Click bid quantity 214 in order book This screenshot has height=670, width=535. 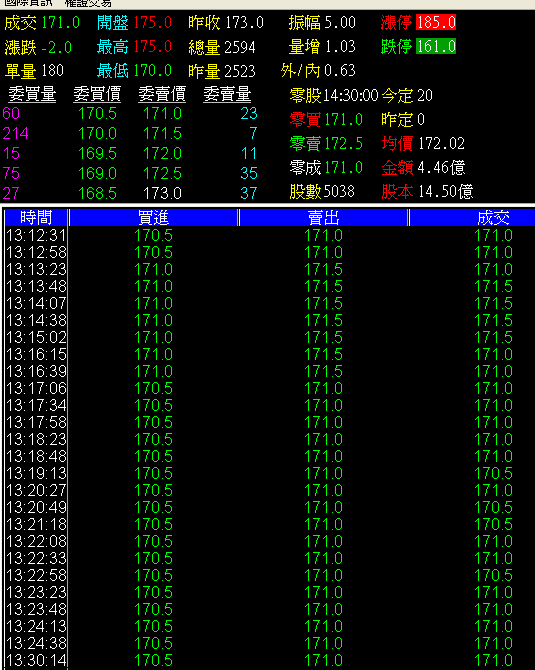(15, 133)
